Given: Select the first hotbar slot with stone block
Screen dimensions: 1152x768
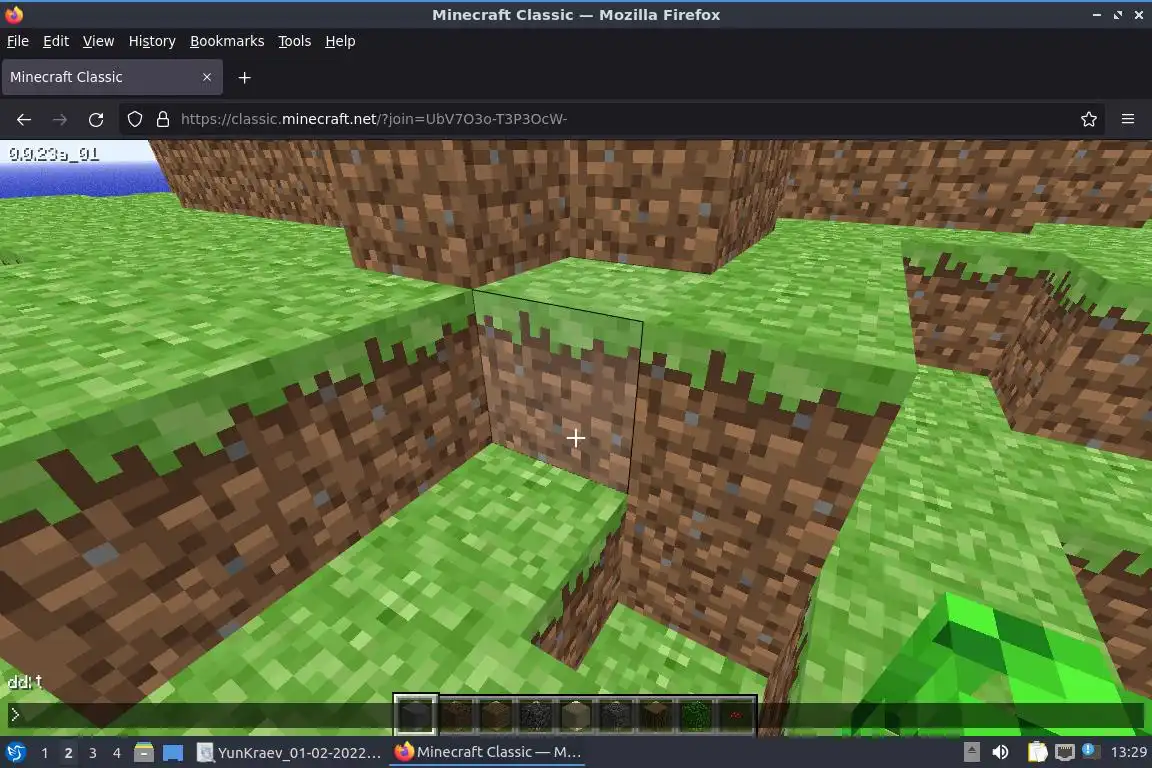Looking at the screenshot, I should (x=416, y=714).
